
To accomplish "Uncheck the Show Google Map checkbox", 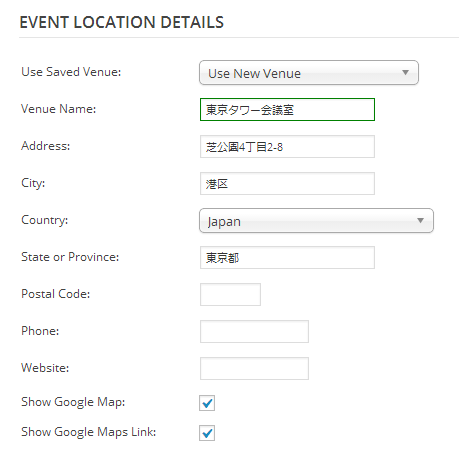I will click(207, 403).
